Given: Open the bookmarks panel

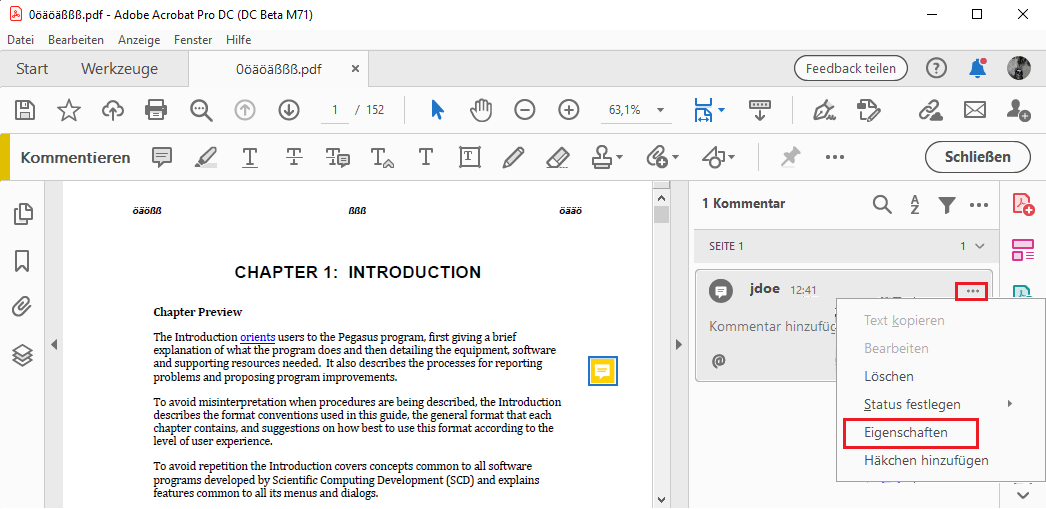Looking at the screenshot, I should pos(22,261).
